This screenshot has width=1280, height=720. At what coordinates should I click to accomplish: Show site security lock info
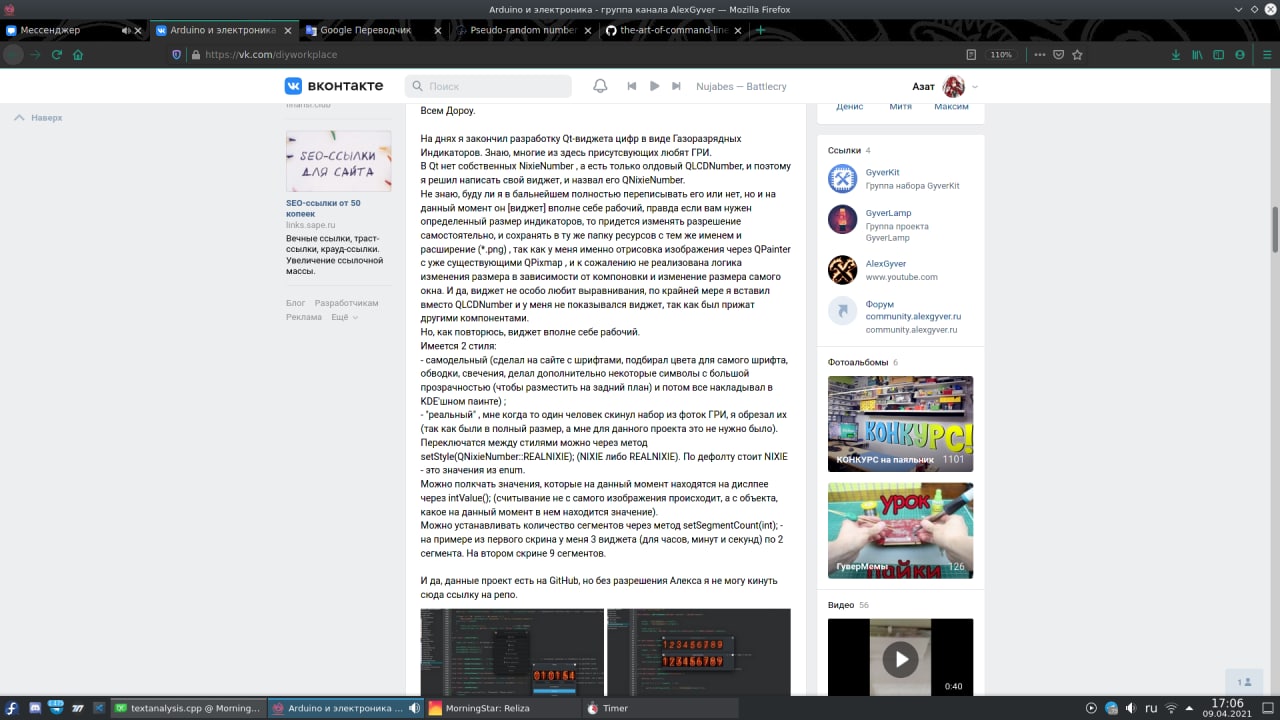194,55
